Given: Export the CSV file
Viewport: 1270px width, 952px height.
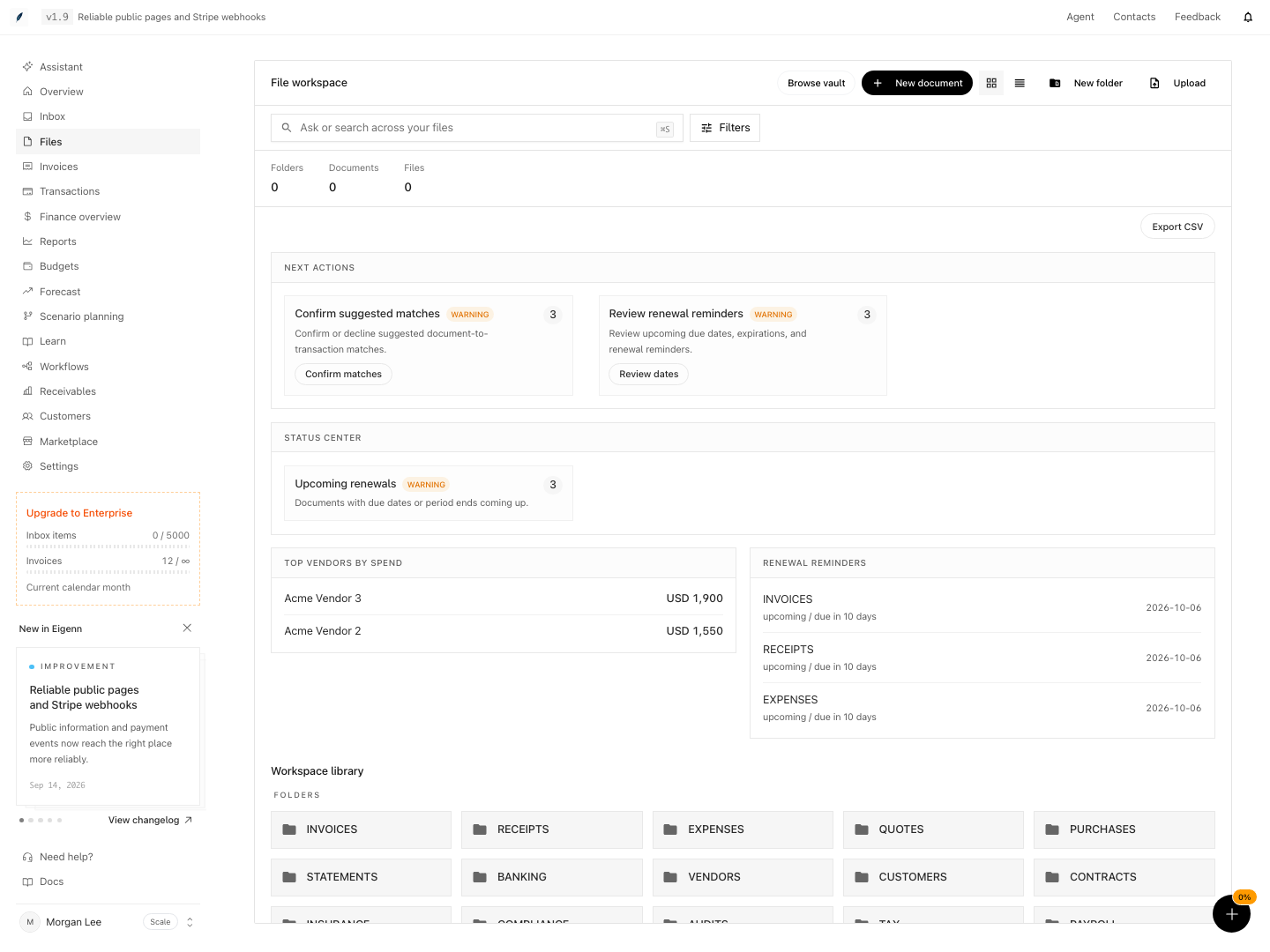Looking at the screenshot, I should pos(1177,227).
